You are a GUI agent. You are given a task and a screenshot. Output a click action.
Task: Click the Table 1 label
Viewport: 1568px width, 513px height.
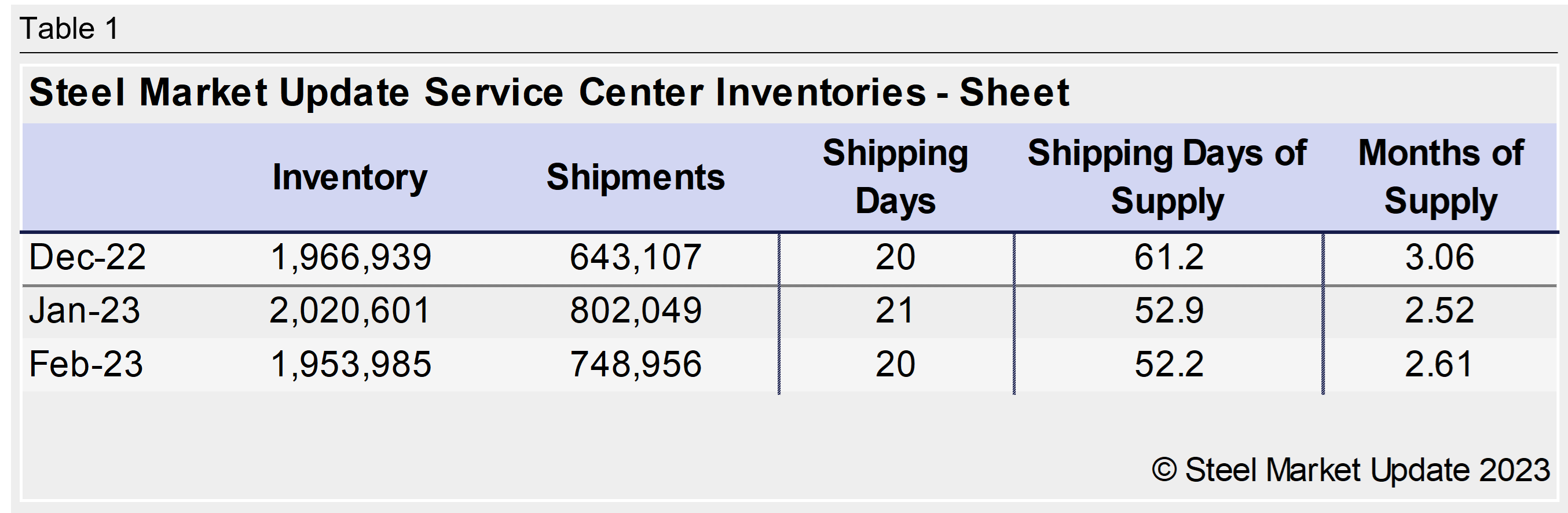[69, 28]
